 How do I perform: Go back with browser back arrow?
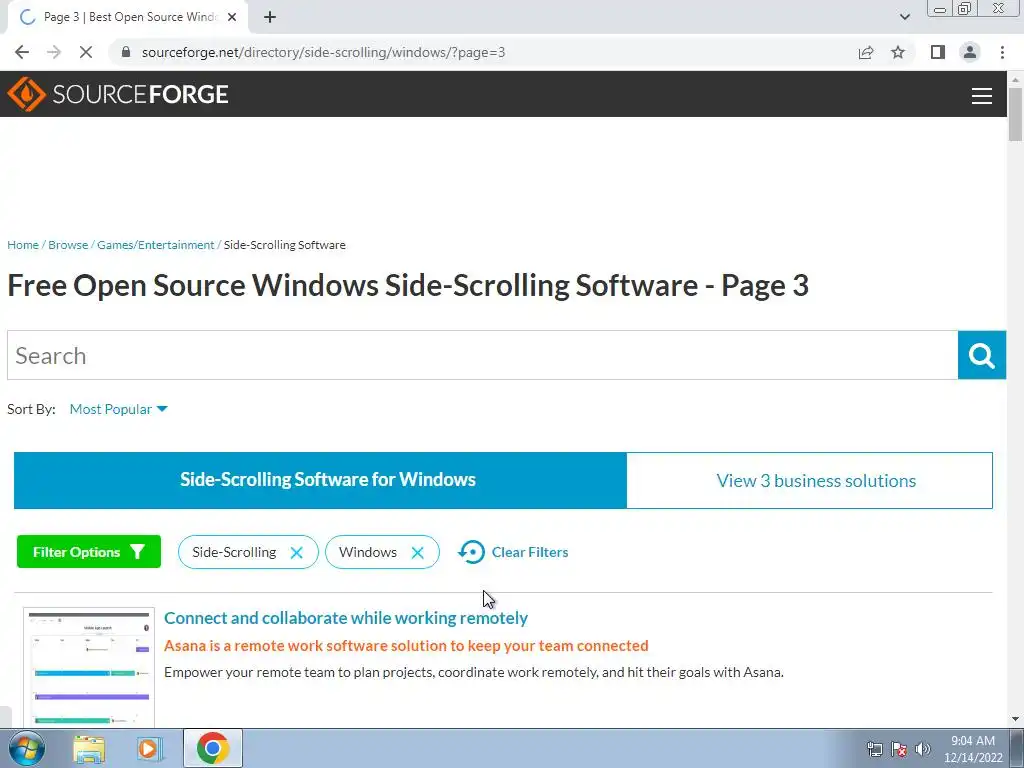click(22, 52)
